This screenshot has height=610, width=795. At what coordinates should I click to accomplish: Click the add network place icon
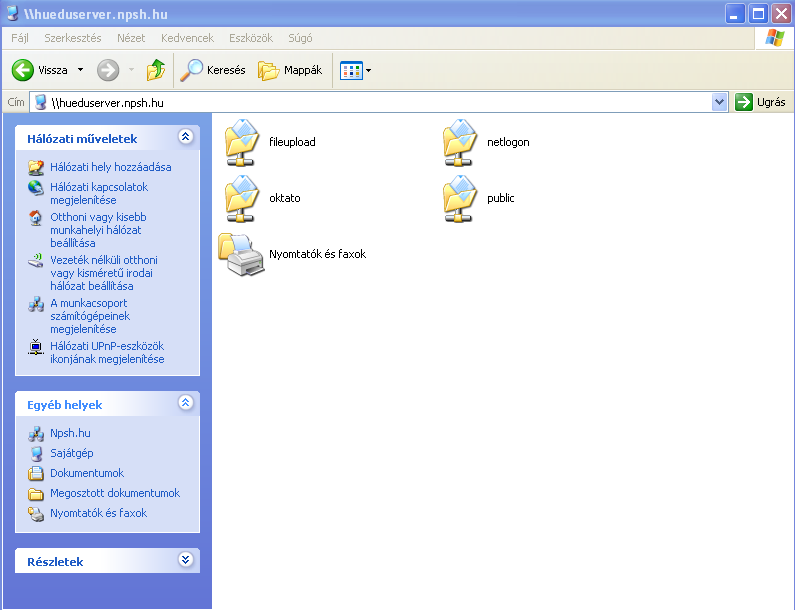pyautogui.click(x=35, y=167)
